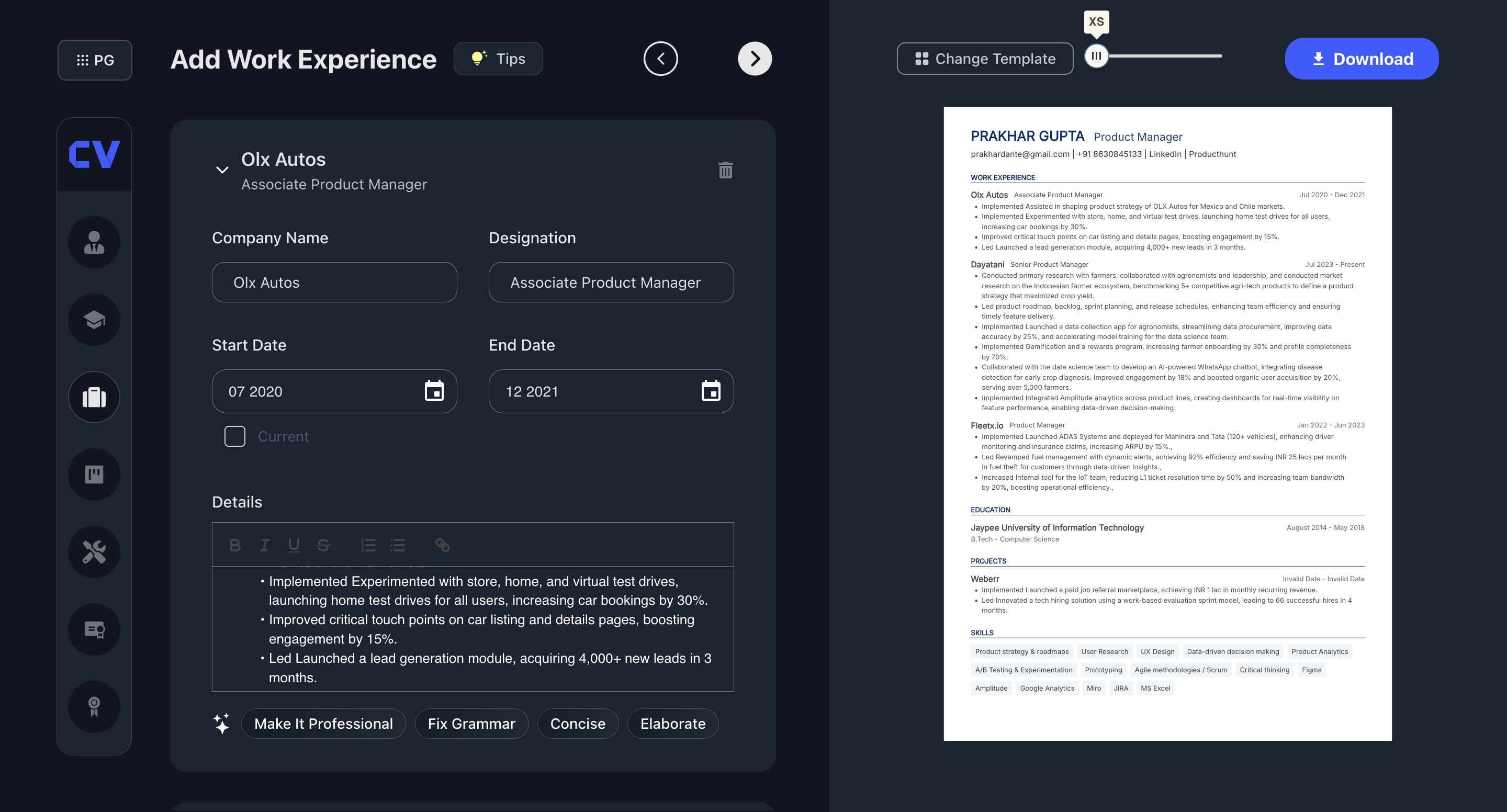The image size is (1507, 812).
Task: Open the PG menu button
Action: point(95,60)
